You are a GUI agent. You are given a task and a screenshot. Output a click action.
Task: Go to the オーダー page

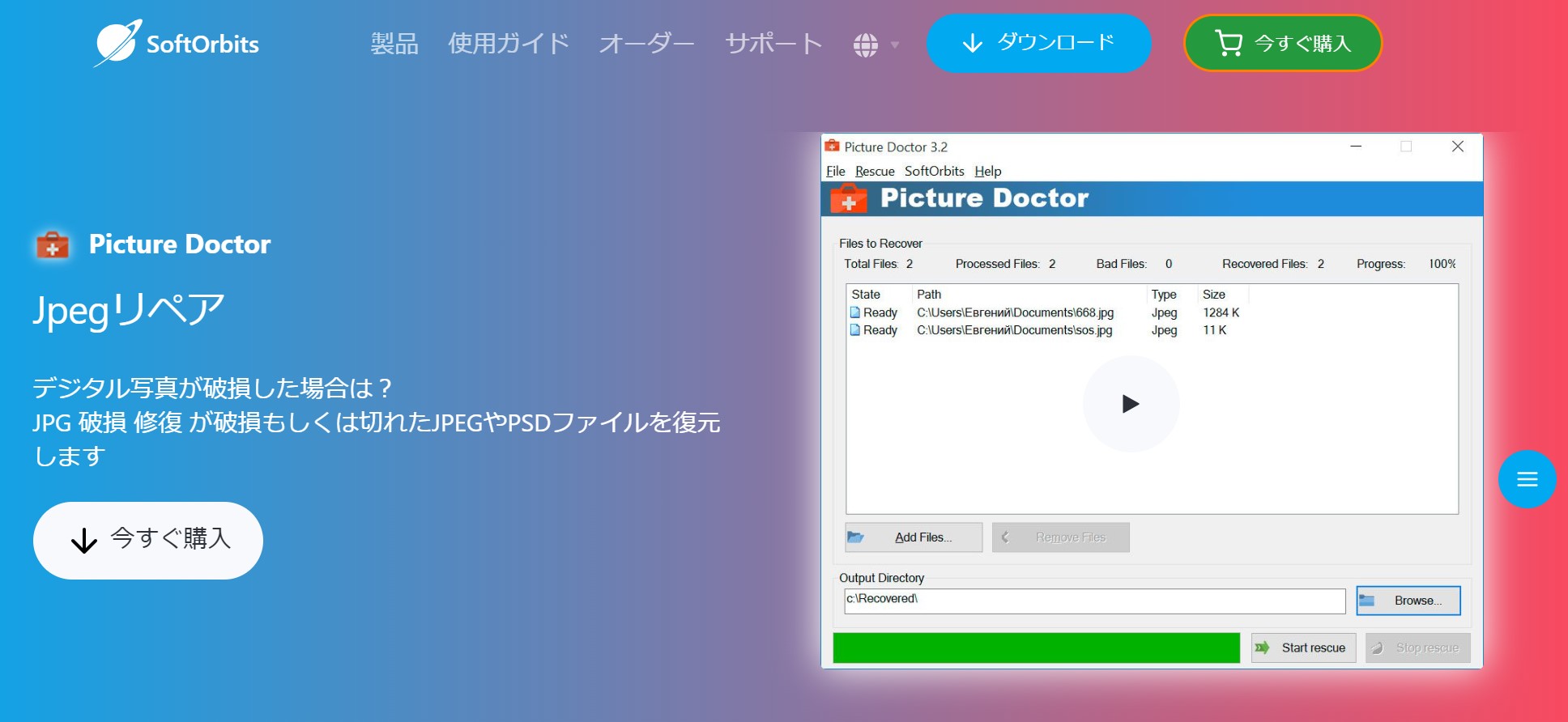[646, 44]
